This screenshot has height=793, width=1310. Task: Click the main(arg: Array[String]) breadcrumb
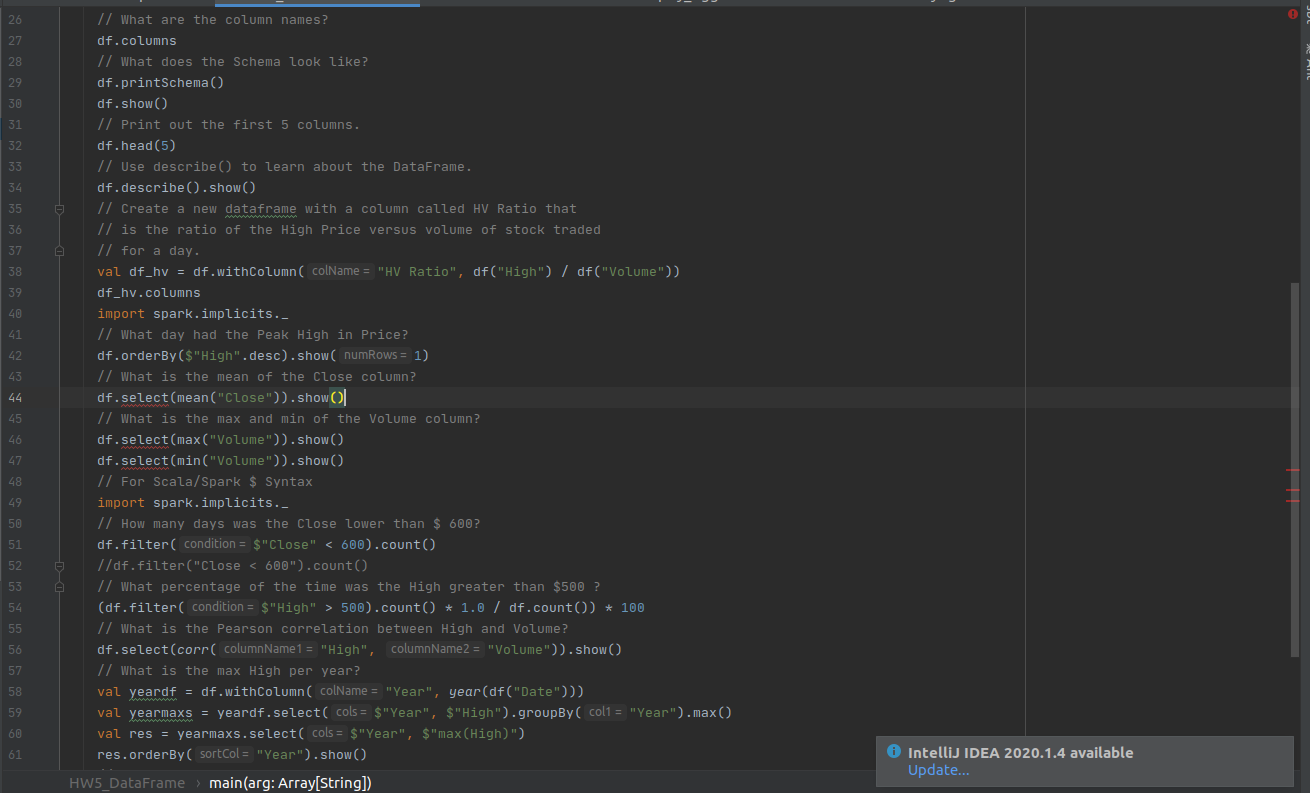point(290,783)
